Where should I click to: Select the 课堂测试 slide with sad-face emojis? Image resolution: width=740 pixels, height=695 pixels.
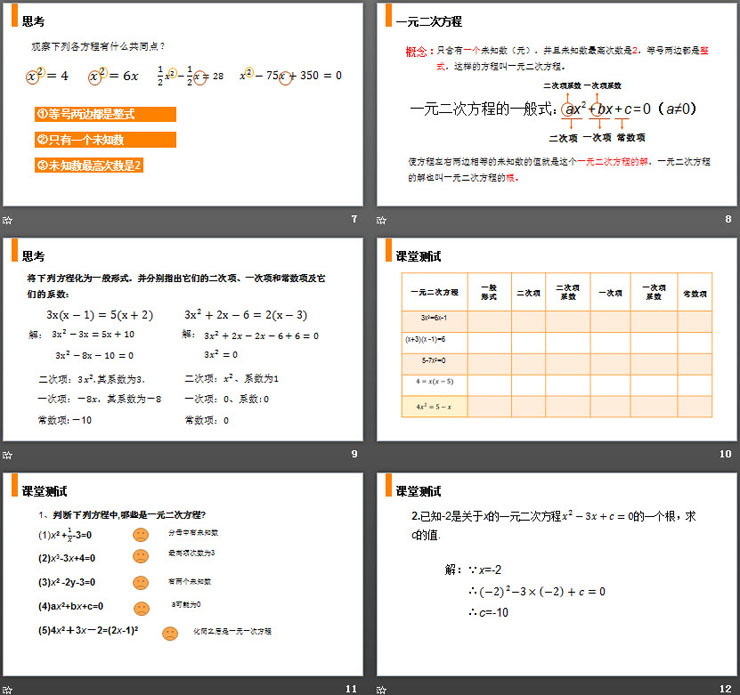(x=183, y=574)
